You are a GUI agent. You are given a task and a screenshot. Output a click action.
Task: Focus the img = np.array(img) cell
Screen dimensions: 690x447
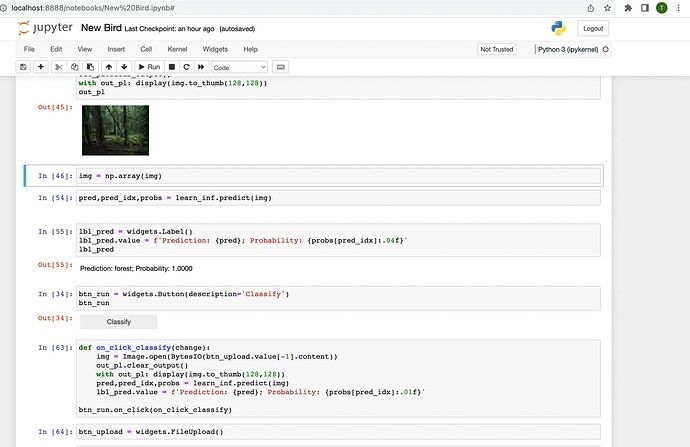click(338, 176)
